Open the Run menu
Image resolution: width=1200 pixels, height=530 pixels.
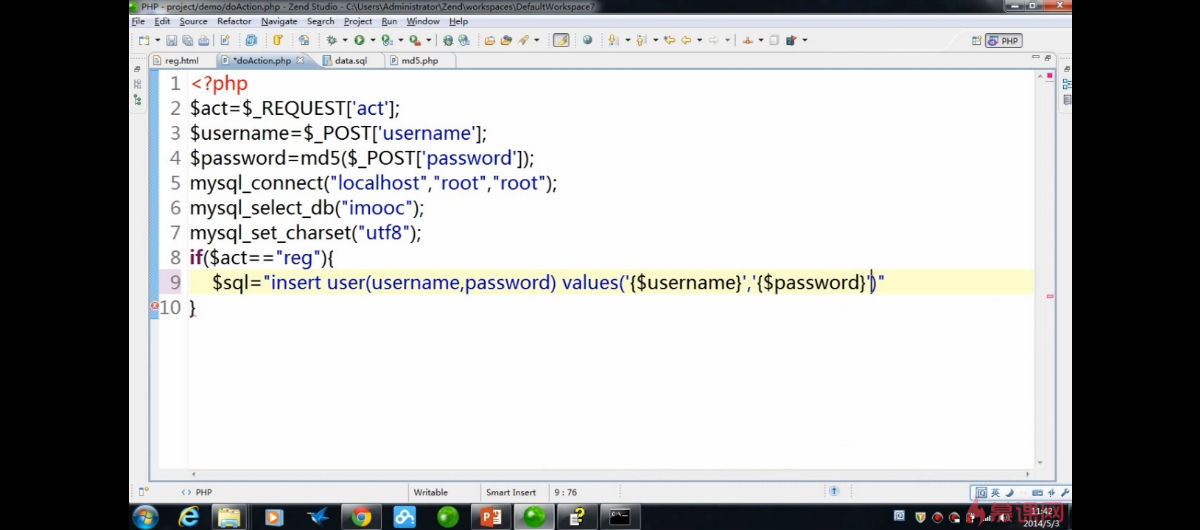(x=389, y=21)
